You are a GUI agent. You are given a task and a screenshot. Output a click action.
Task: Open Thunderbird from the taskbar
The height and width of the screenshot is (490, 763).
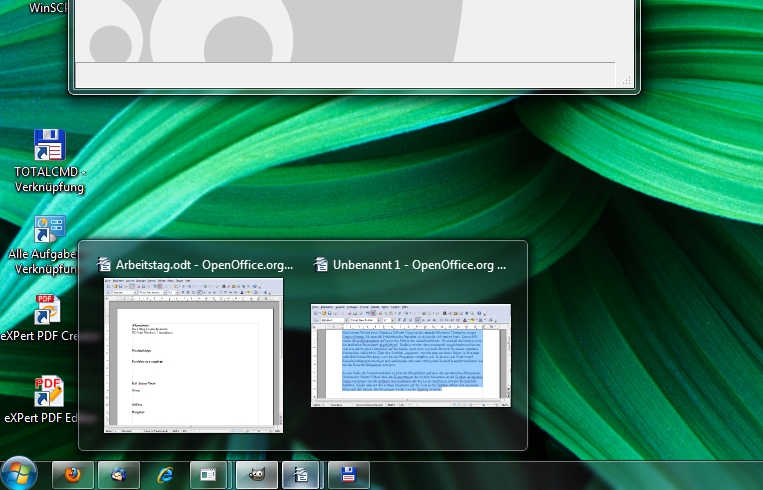[x=119, y=474]
